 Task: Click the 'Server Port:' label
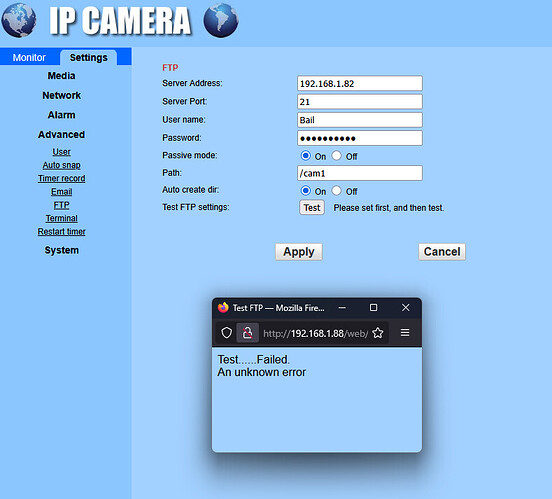point(184,101)
